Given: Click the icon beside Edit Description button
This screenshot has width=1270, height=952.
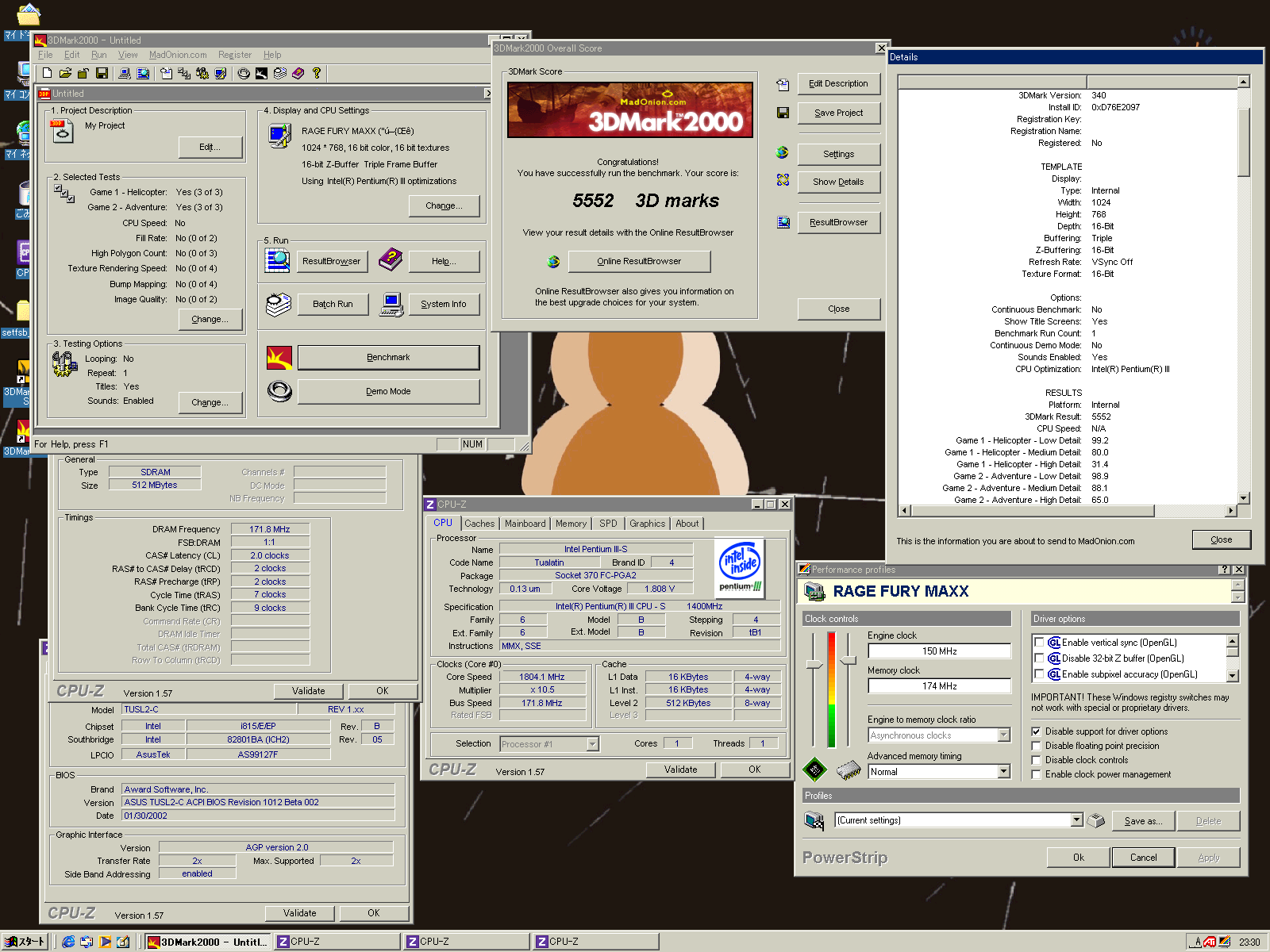Looking at the screenshot, I should click(x=783, y=84).
